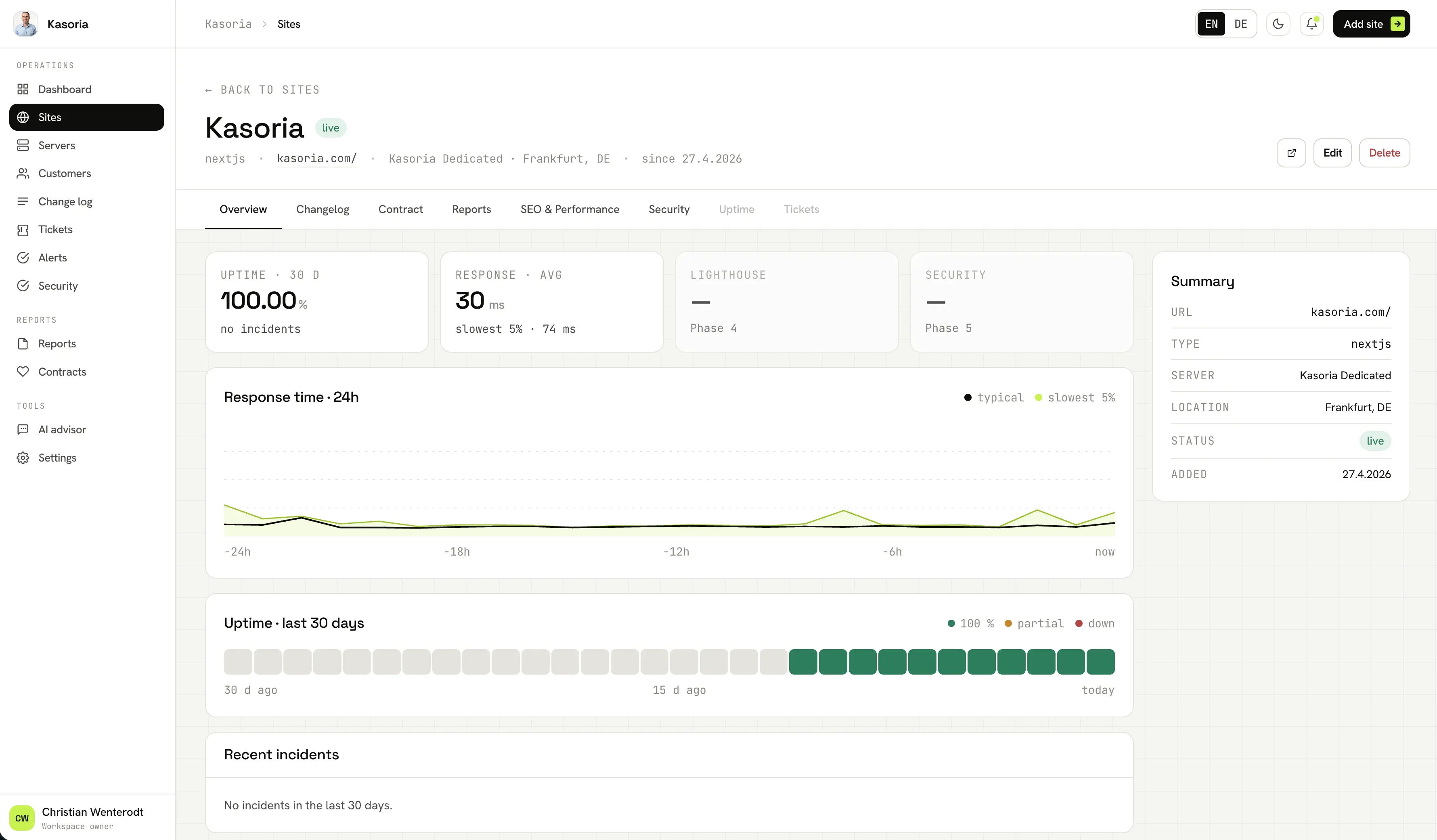Open Settings gear in sidebar
Screen dimensions: 1437x840
click(23, 458)
